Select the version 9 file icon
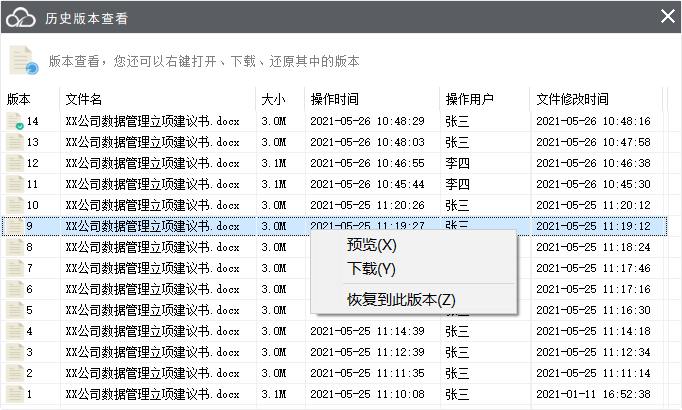The height and width of the screenshot is (410, 682). (x=14, y=226)
